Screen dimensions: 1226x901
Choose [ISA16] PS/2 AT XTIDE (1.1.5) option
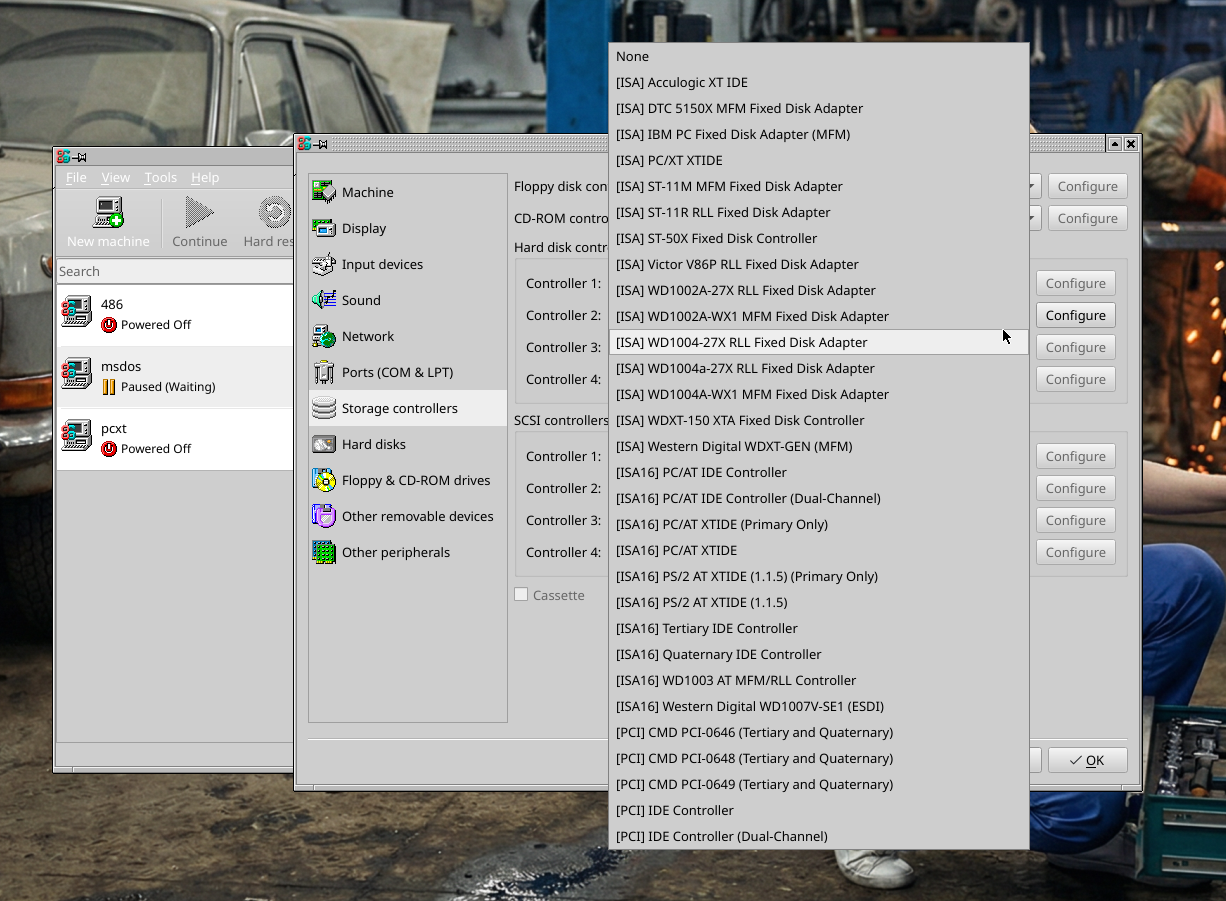pyautogui.click(x=819, y=602)
